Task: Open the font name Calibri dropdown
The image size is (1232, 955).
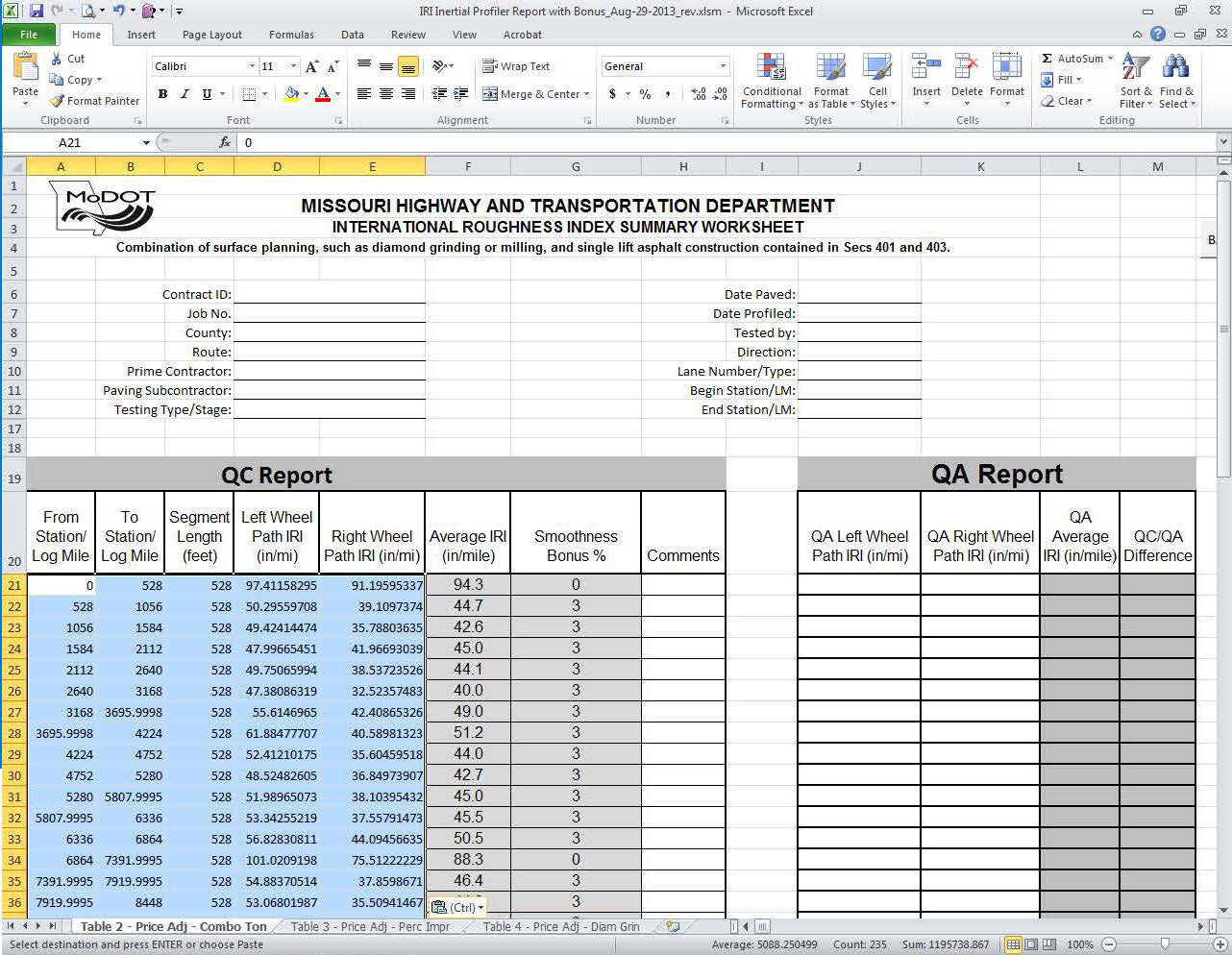Action: coord(252,66)
